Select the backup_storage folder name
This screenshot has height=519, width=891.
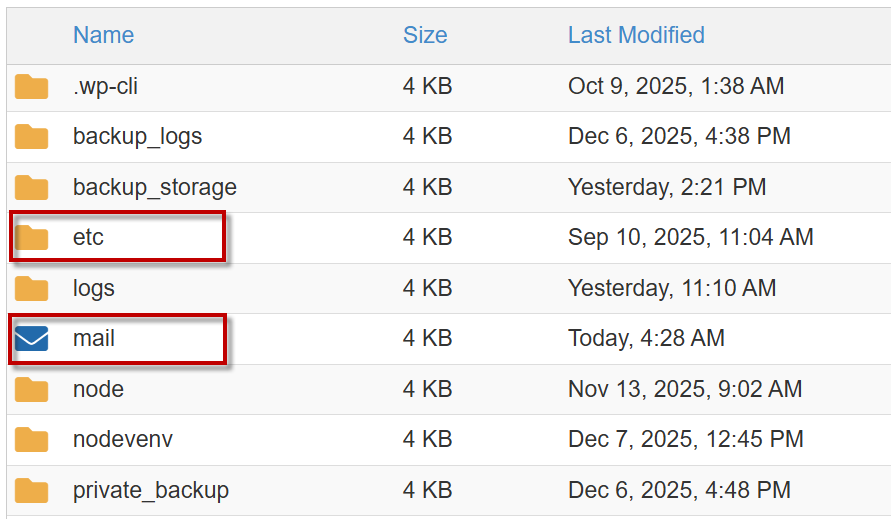pyautogui.click(x=155, y=187)
